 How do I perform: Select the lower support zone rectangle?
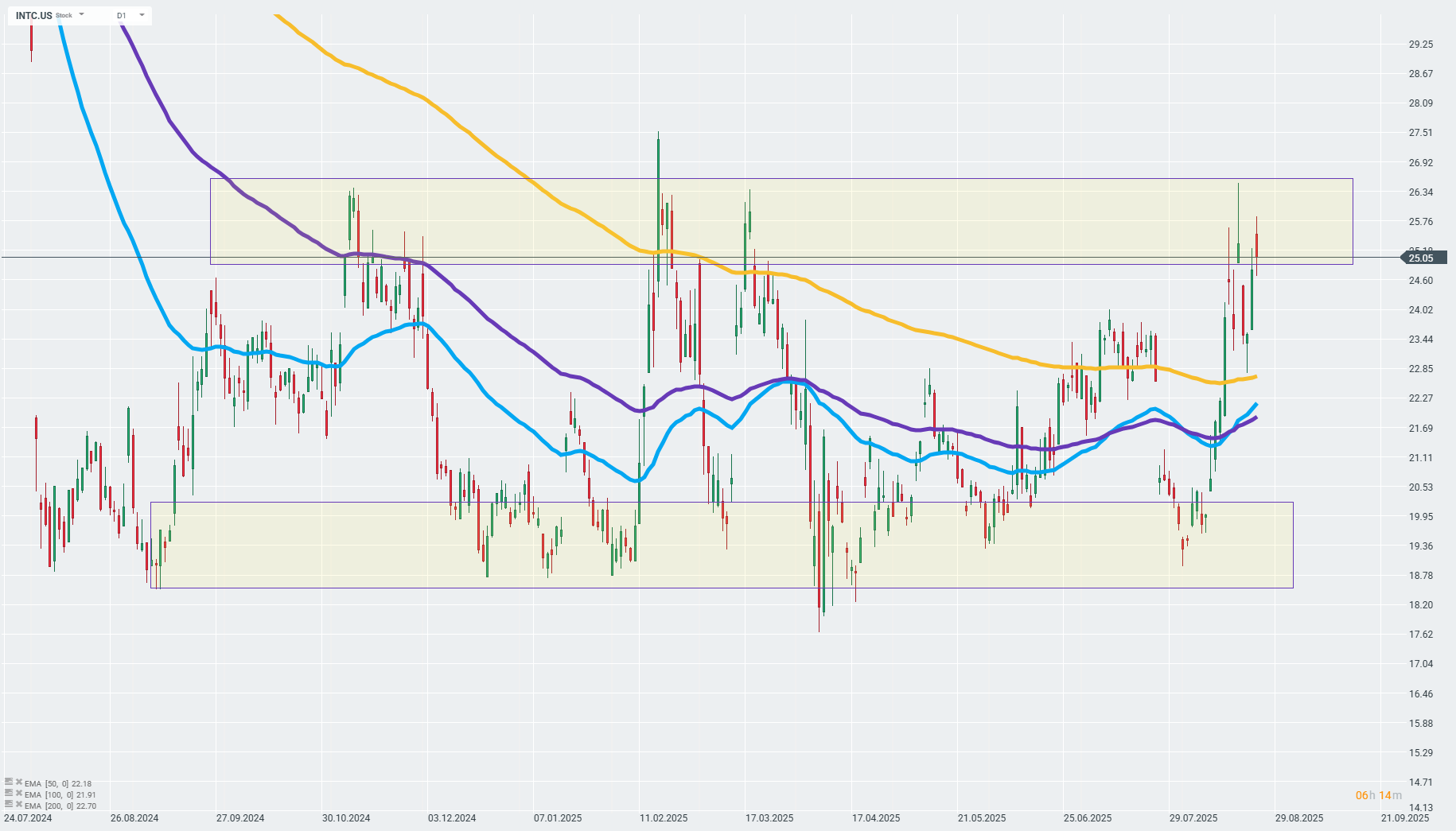pyautogui.click(x=722, y=545)
